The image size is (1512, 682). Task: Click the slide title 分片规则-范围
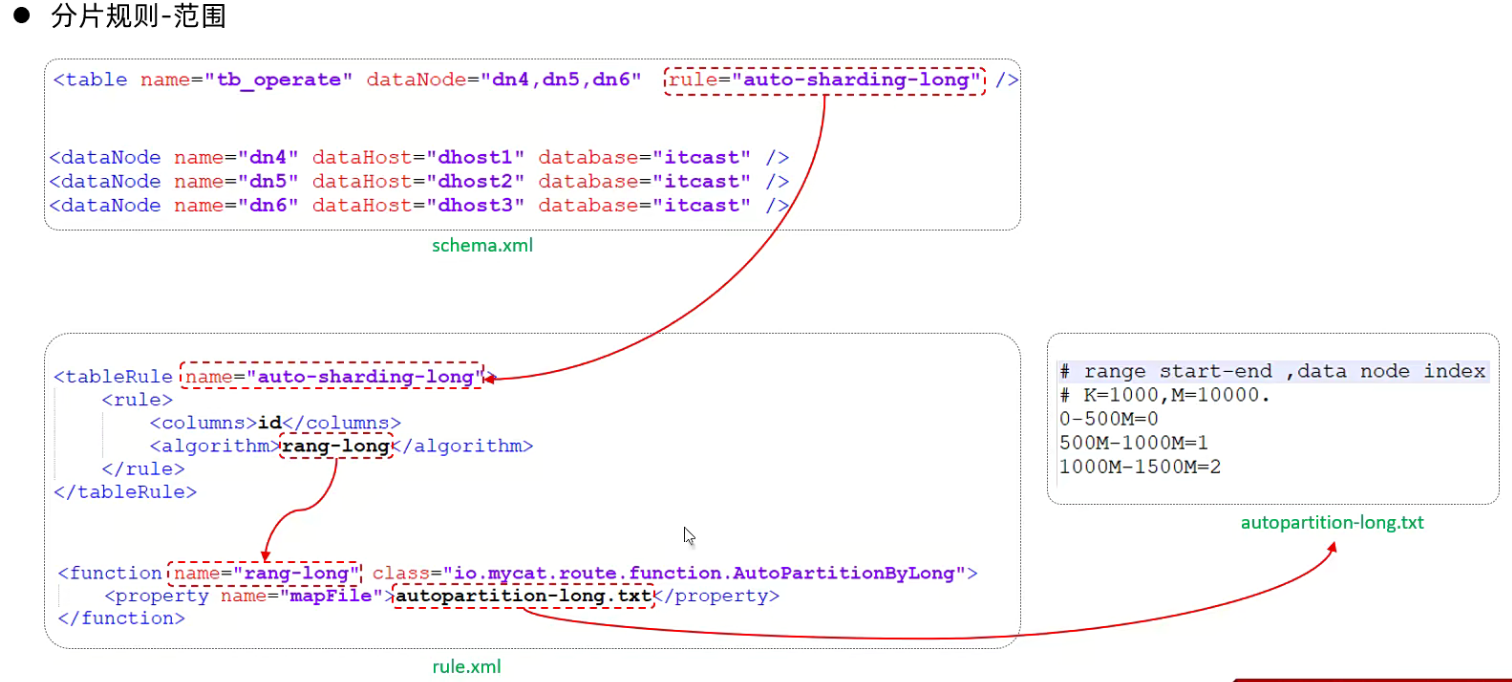(x=138, y=17)
